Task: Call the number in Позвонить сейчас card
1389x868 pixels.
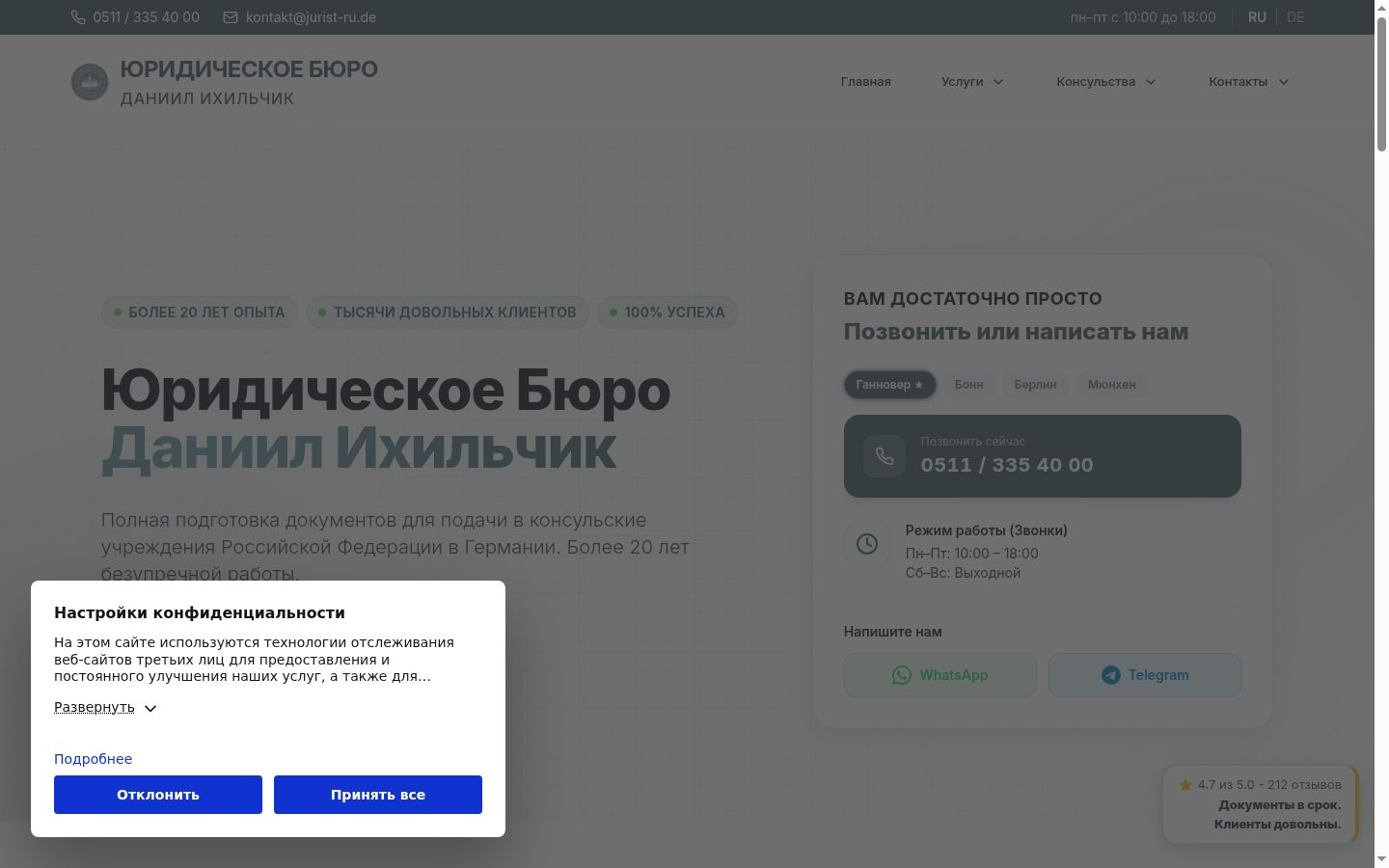Action: pyautogui.click(x=1043, y=456)
